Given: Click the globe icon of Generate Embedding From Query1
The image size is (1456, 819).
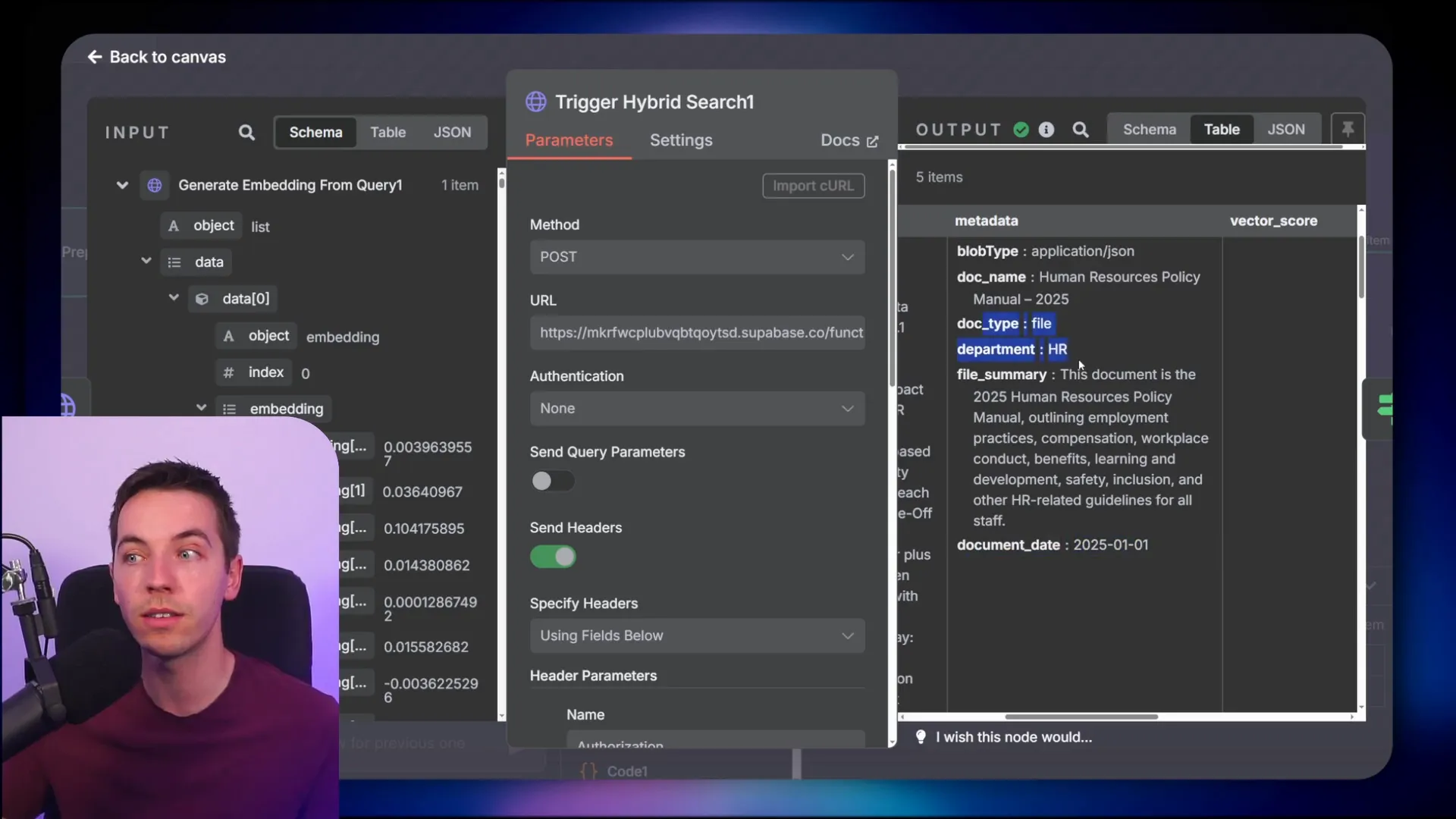Looking at the screenshot, I should 155,186.
